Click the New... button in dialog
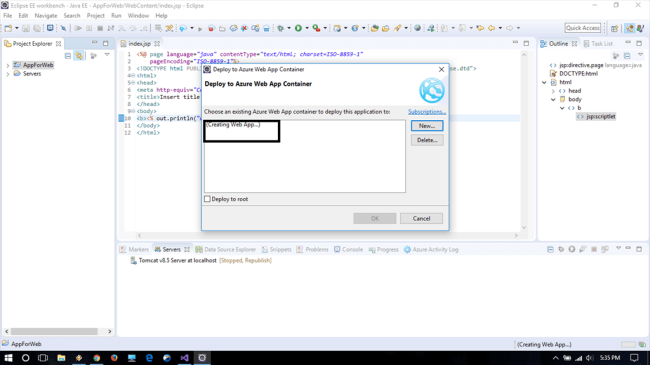650x365 pixels. [427, 126]
